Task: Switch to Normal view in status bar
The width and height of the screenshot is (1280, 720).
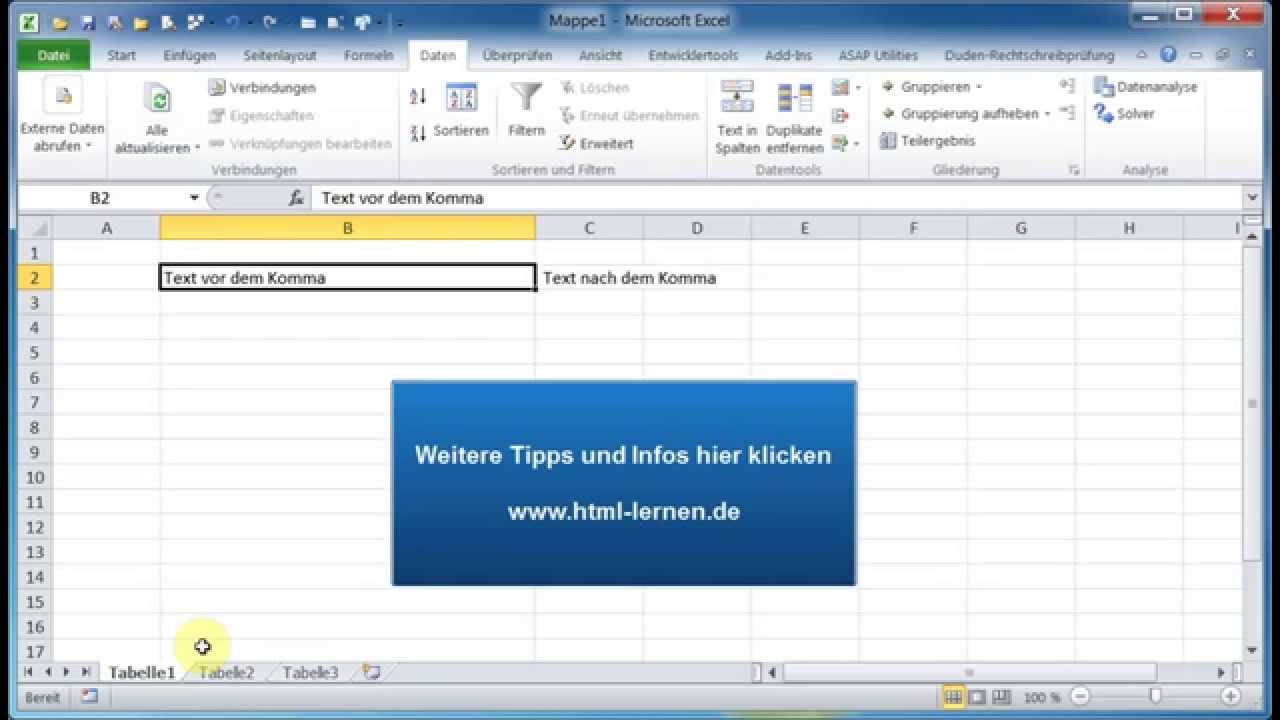Action: click(x=953, y=697)
